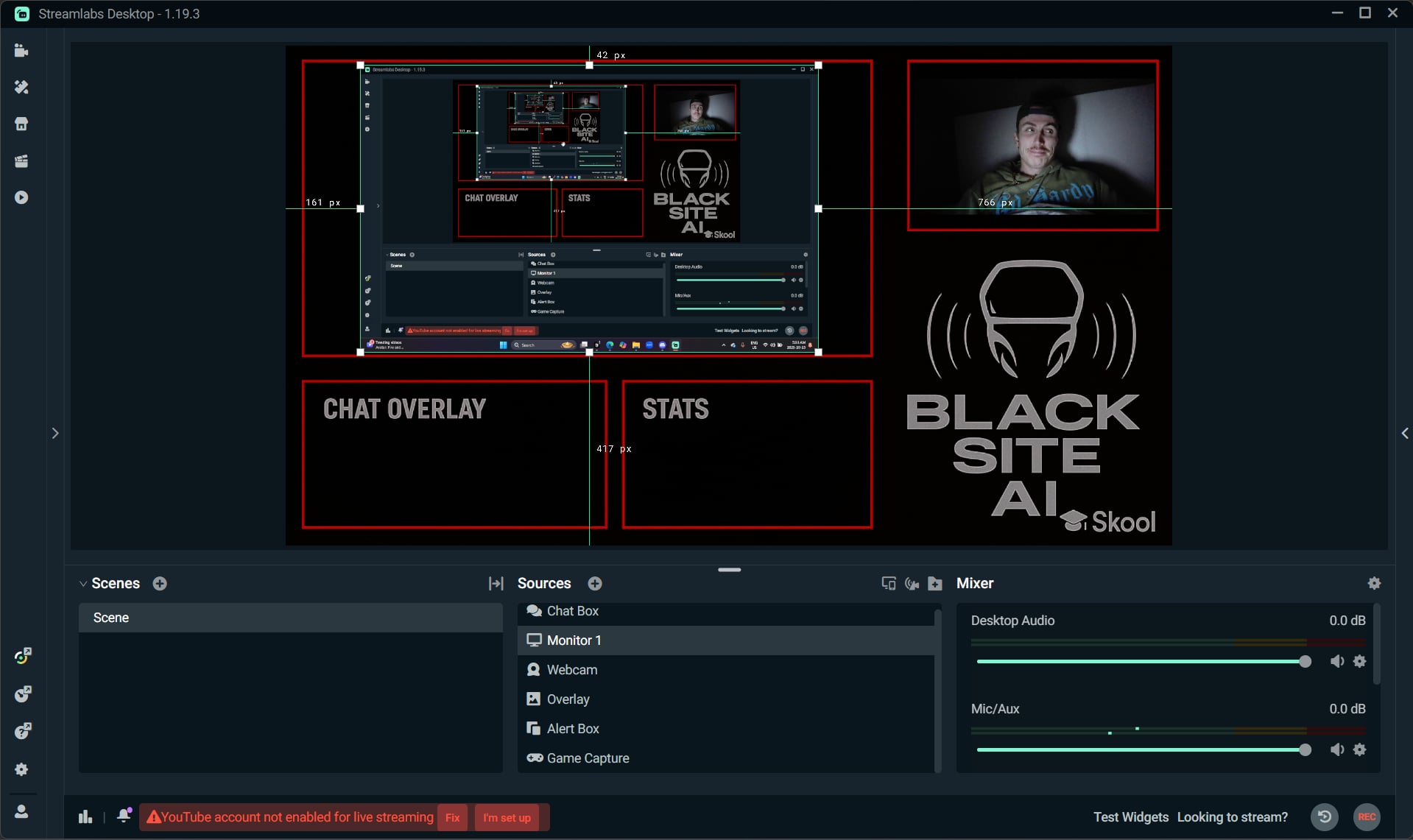Image resolution: width=1413 pixels, height=840 pixels.
Task: Maximize the Streamlabs Desktop window
Action: pos(1364,13)
